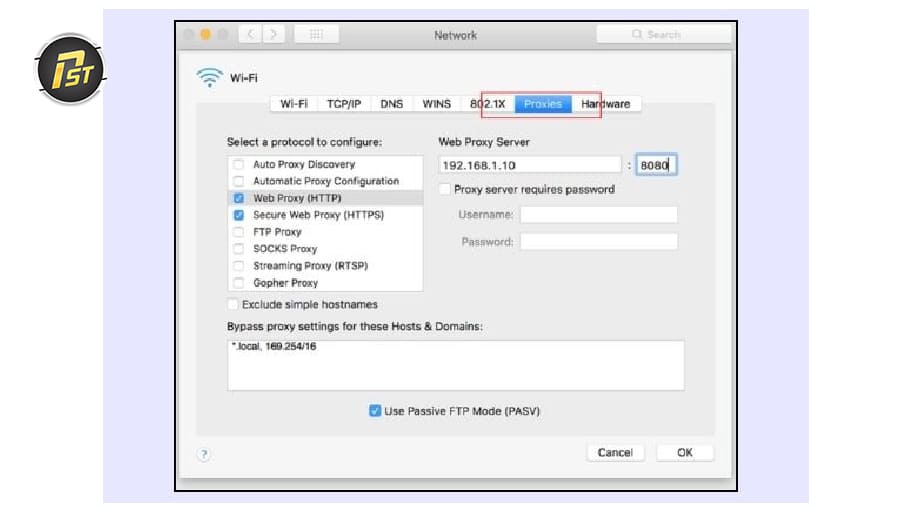Uncheck Secure Web Proxy (HTTPS) checkbox
This screenshot has width=912, height=513.
tap(238, 215)
